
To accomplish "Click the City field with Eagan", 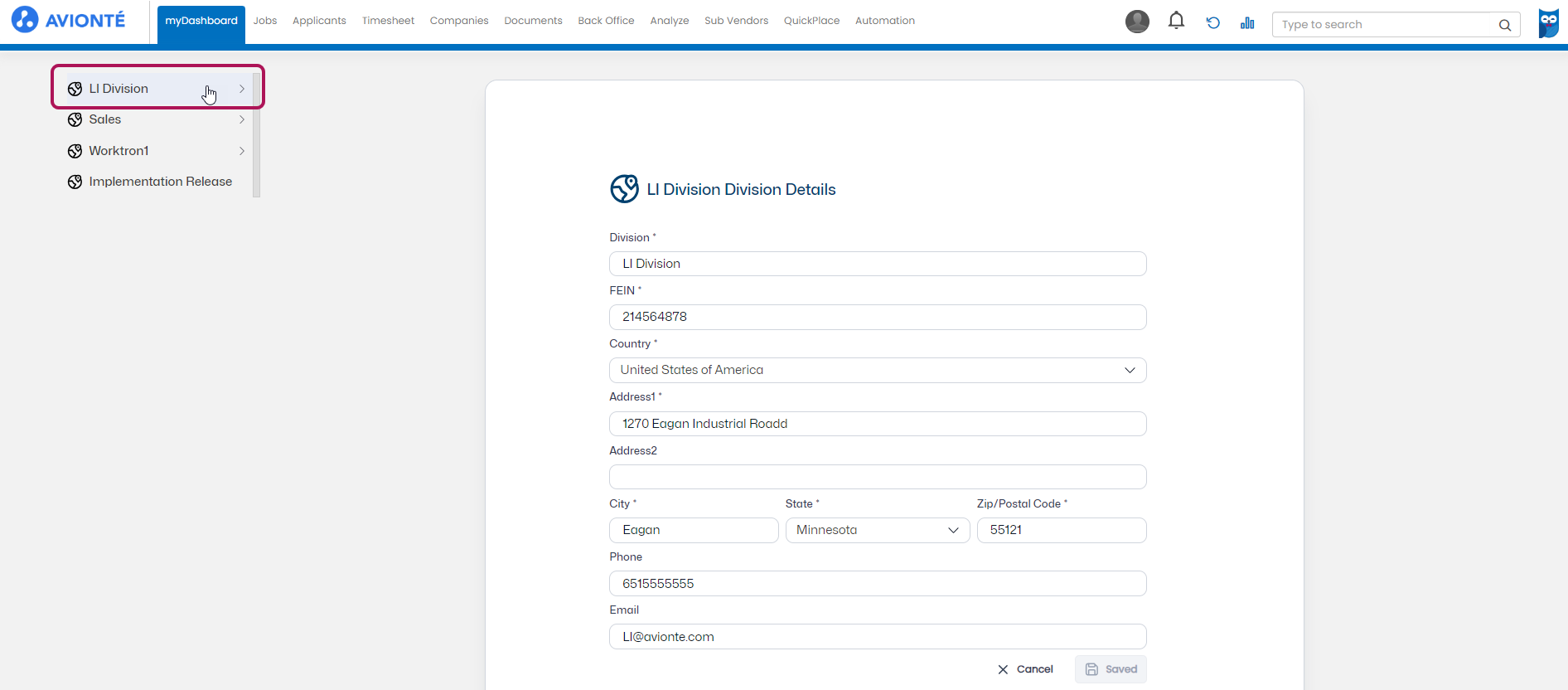I will (x=694, y=530).
